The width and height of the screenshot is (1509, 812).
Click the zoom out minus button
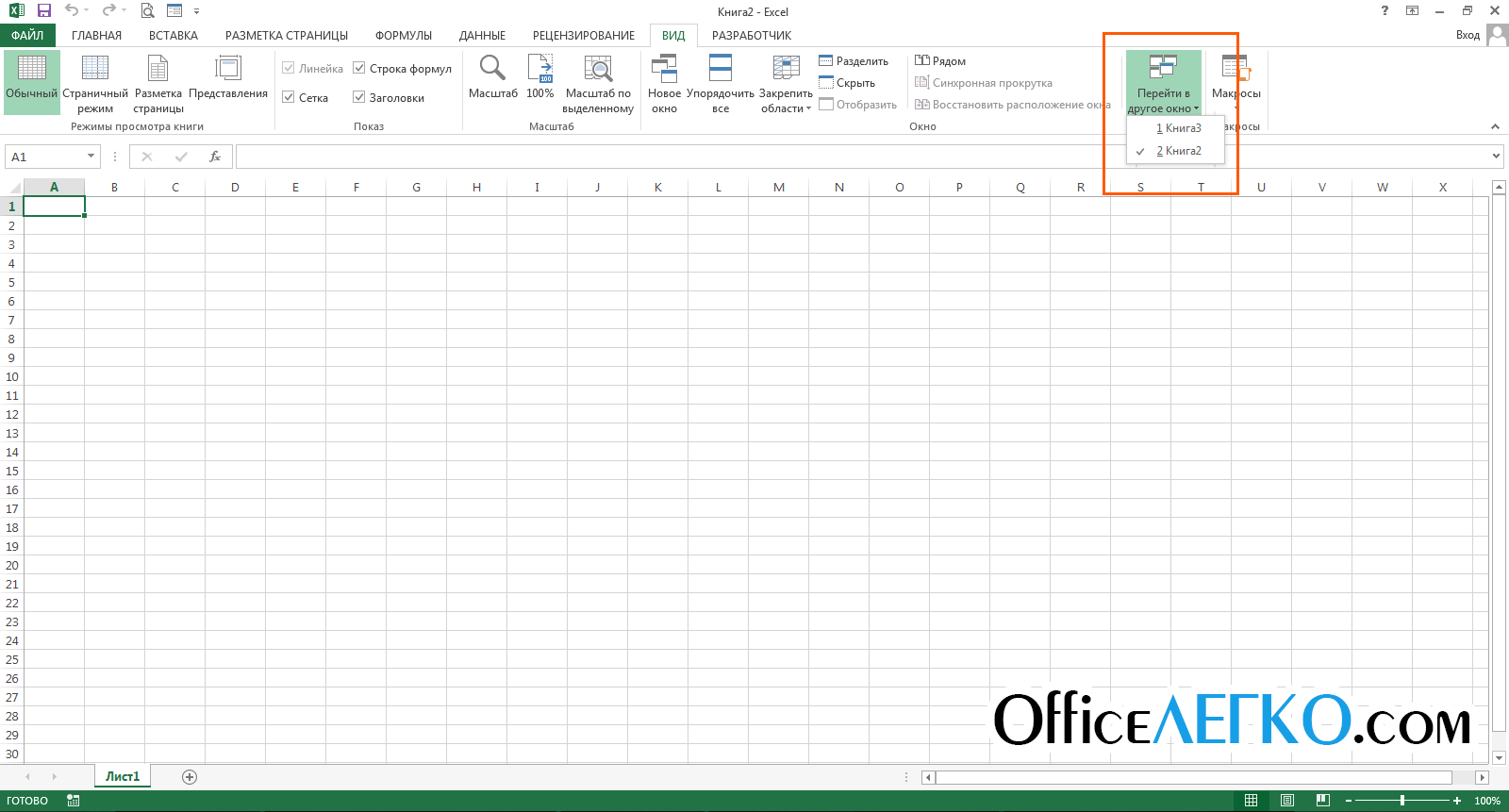pos(1349,801)
